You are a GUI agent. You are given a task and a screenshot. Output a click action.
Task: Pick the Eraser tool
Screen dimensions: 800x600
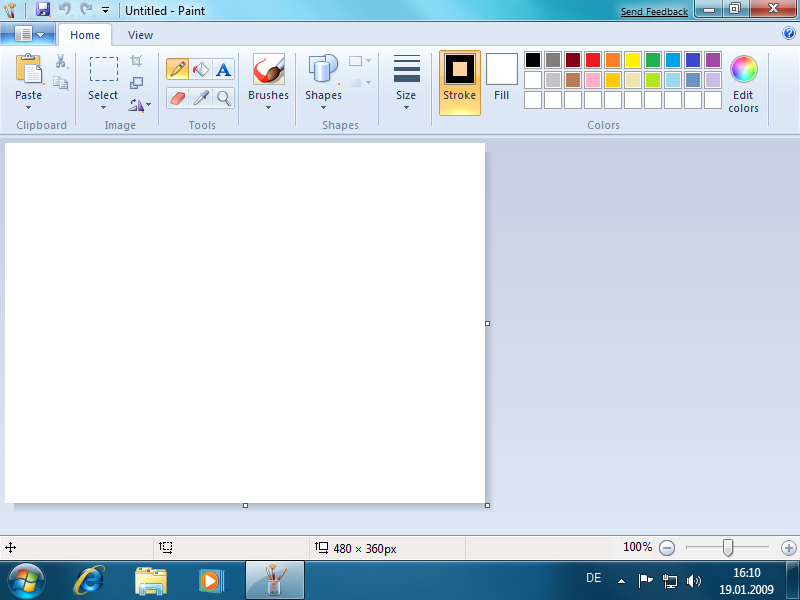point(177,97)
